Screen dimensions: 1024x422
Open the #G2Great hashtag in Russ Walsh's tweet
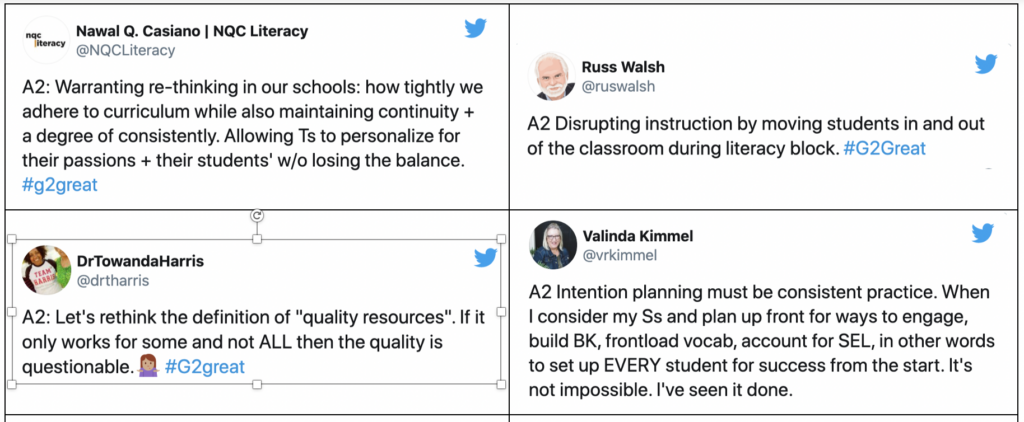(x=884, y=148)
